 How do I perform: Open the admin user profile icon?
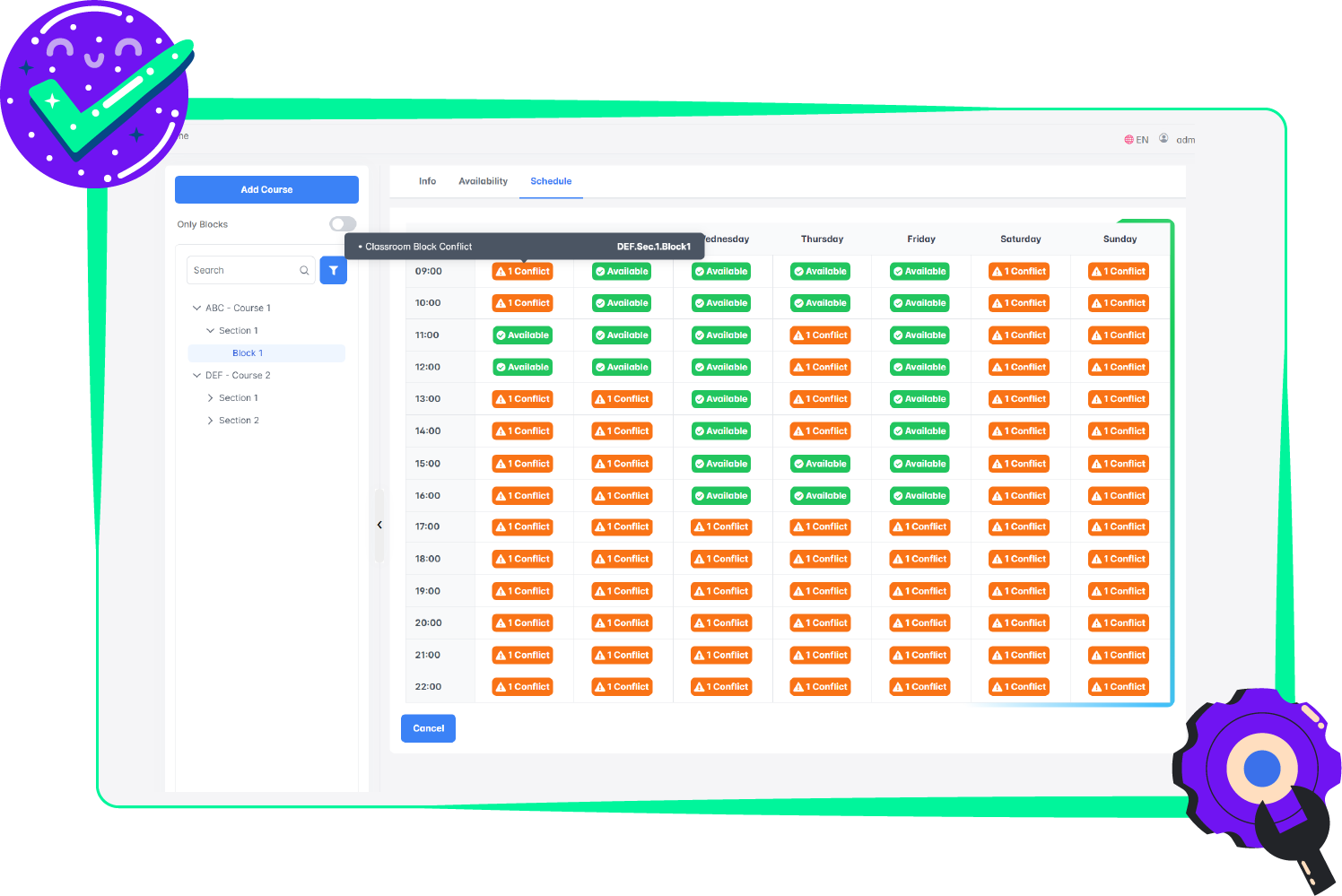coord(1163,139)
